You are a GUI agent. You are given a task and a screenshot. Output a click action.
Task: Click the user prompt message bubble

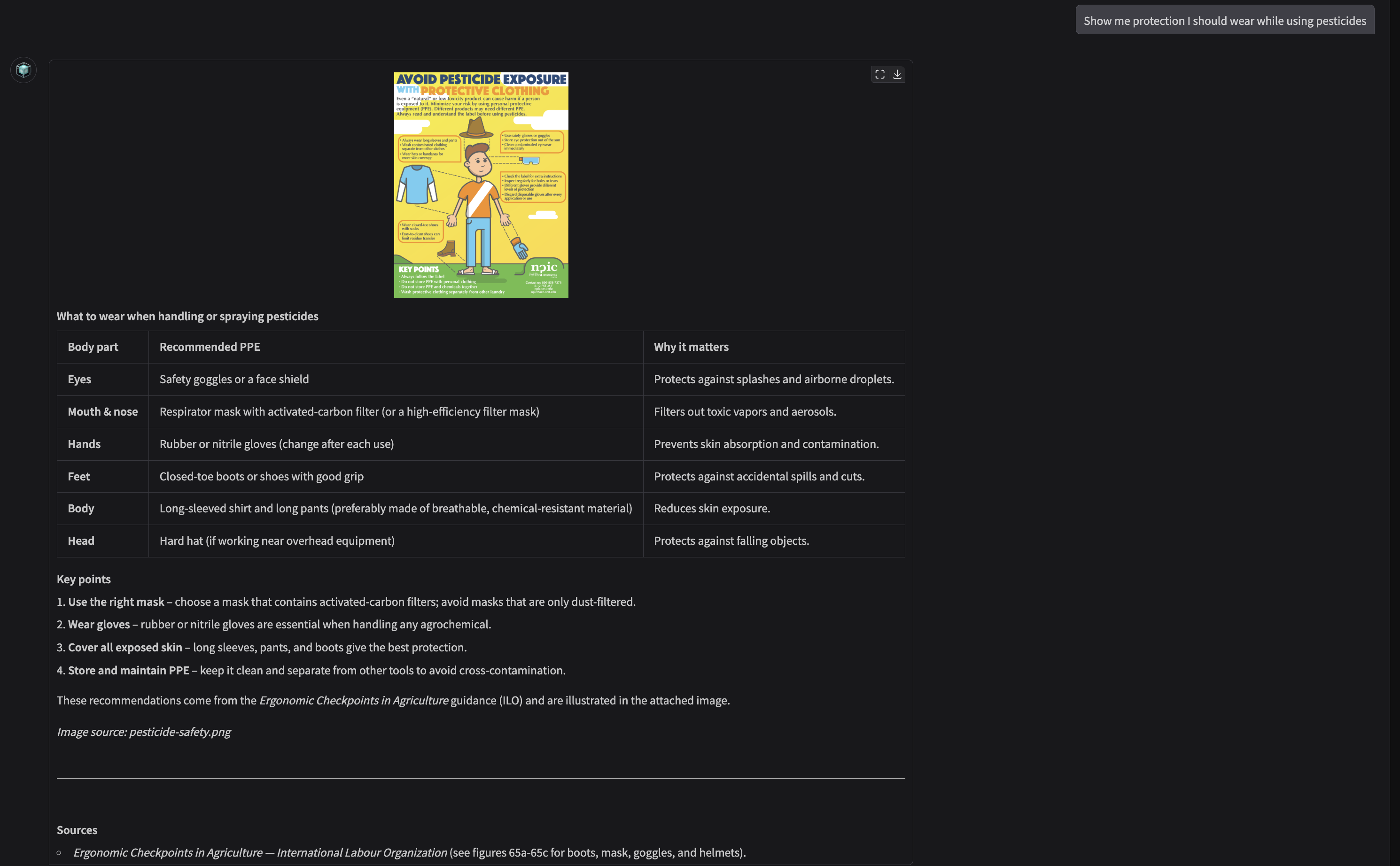(x=1224, y=21)
